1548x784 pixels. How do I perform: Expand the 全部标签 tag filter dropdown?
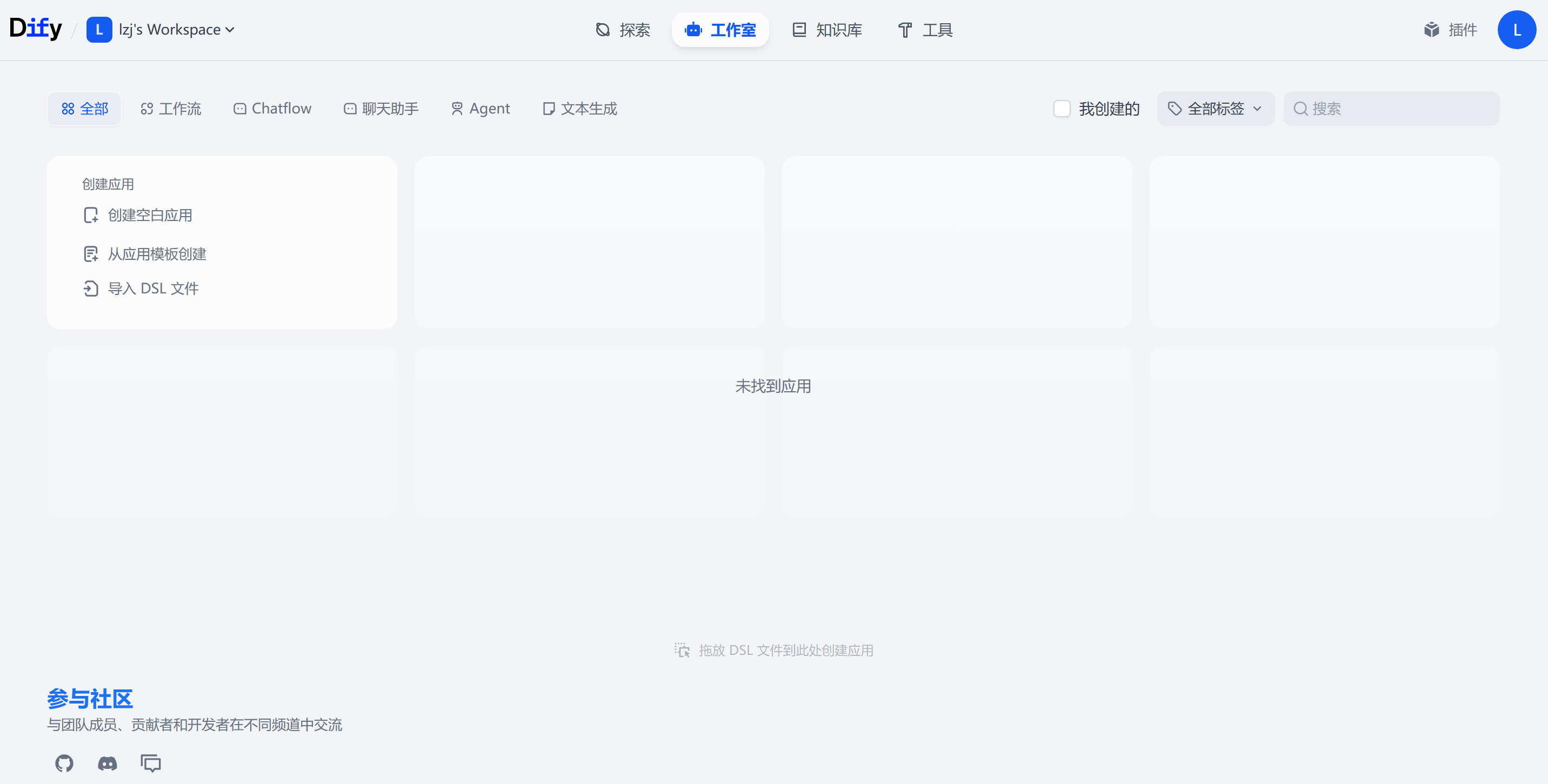[1215, 109]
